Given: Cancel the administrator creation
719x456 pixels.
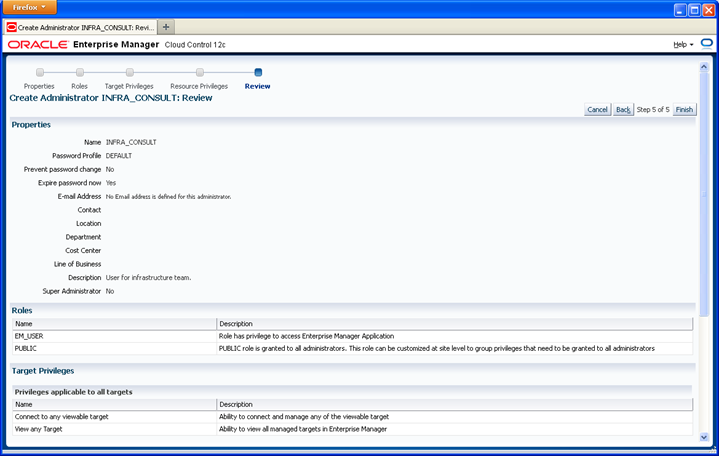Looking at the screenshot, I should tap(597, 110).
